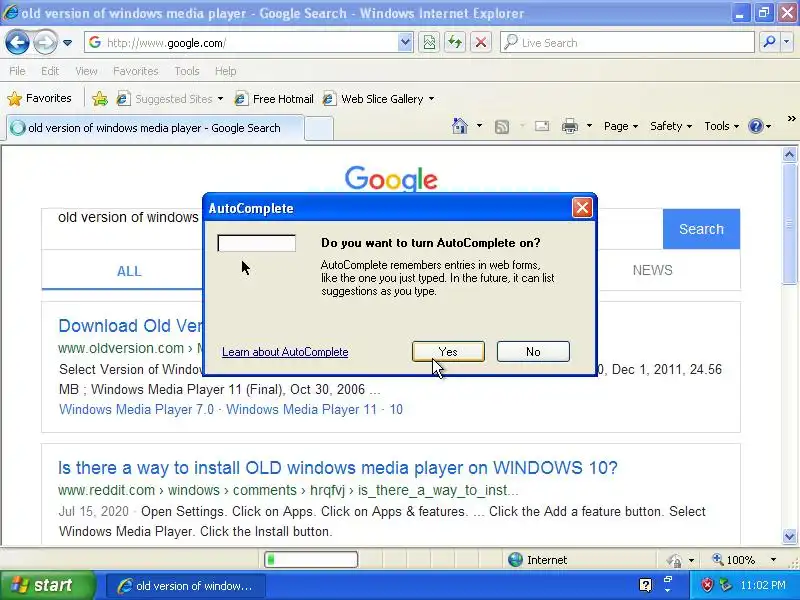Click the Live Search input box
This screenshot has height=600, width=800.
627,43
